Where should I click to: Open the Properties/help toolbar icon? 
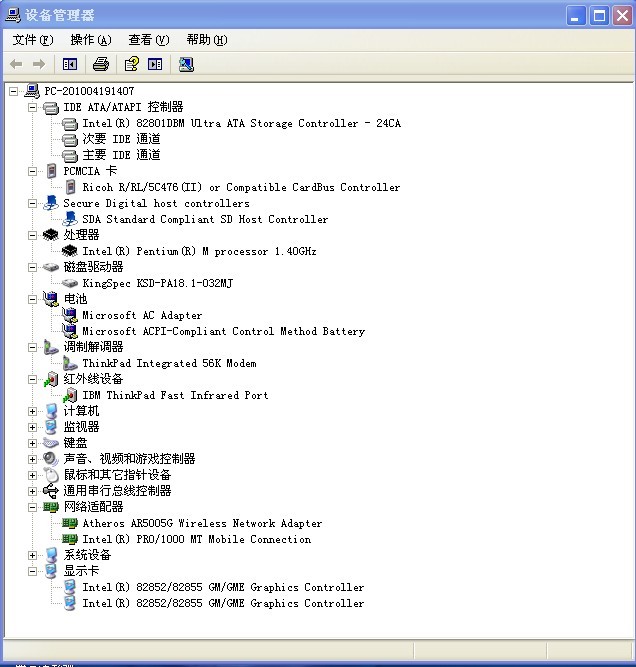pos(131,64)
